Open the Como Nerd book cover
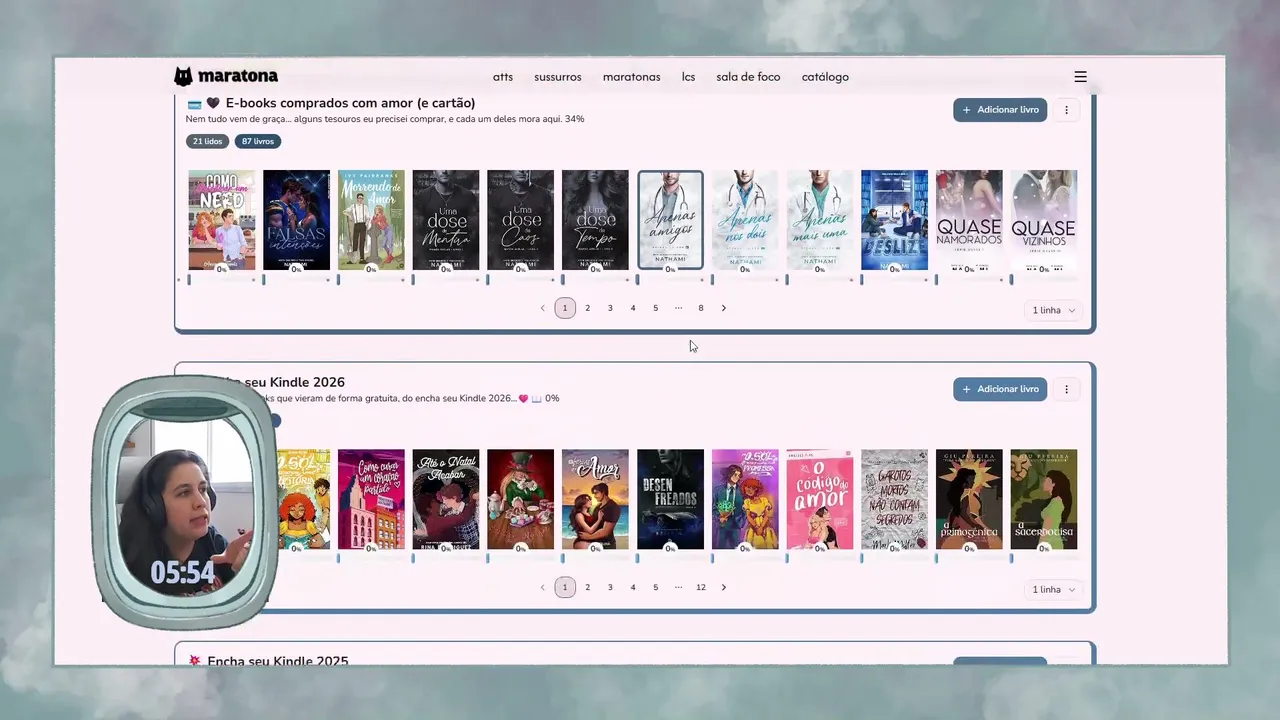1280x720 pixels. click(x=222, y=220)
